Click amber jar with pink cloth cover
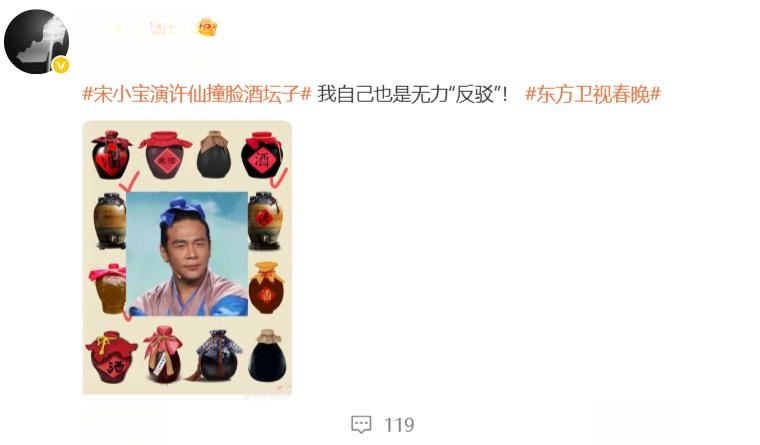The width and height of the screenshot is (760, 445). tap(108, 288)
